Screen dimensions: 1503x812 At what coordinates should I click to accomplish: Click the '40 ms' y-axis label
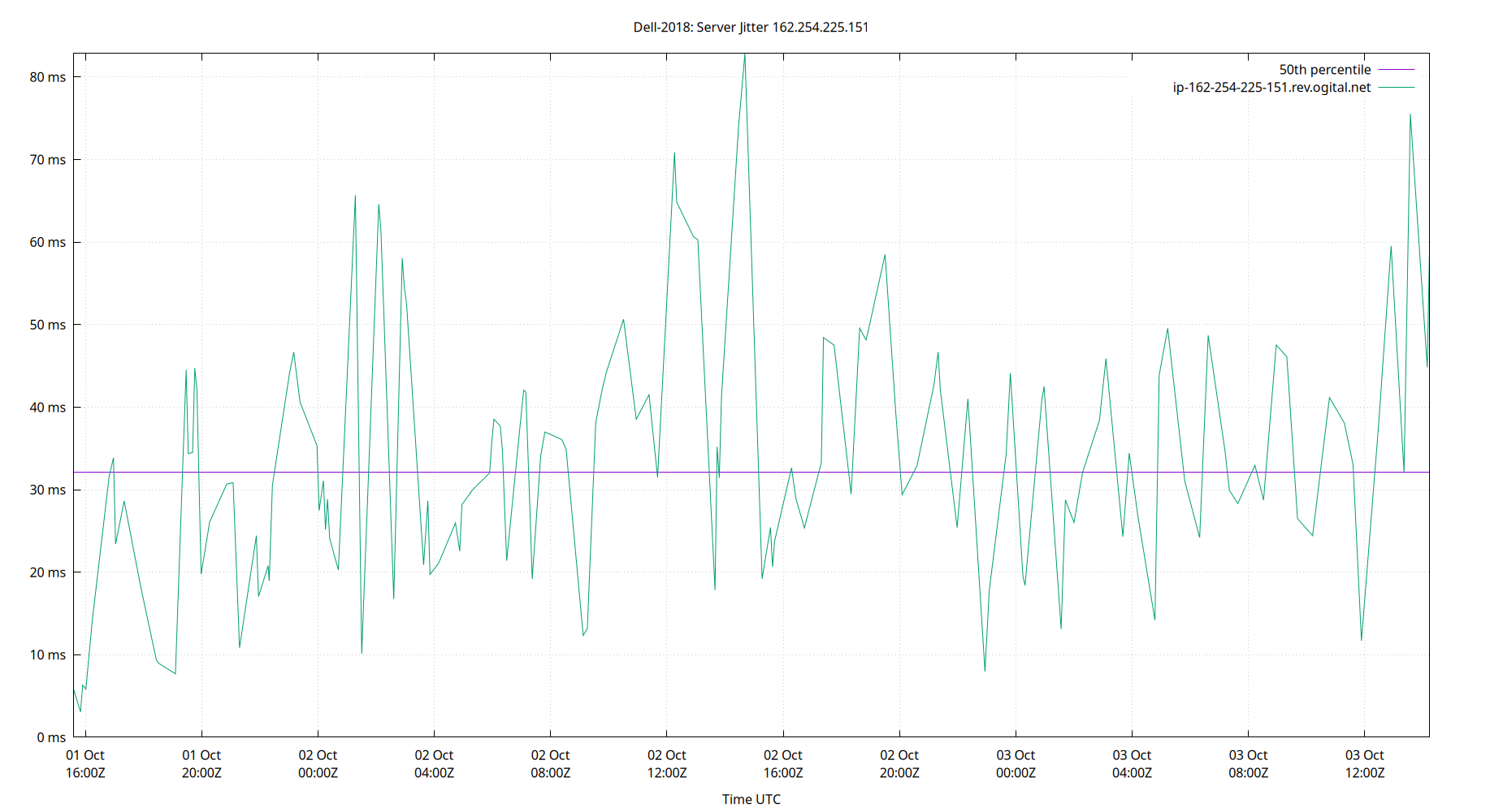pos(48,408)
